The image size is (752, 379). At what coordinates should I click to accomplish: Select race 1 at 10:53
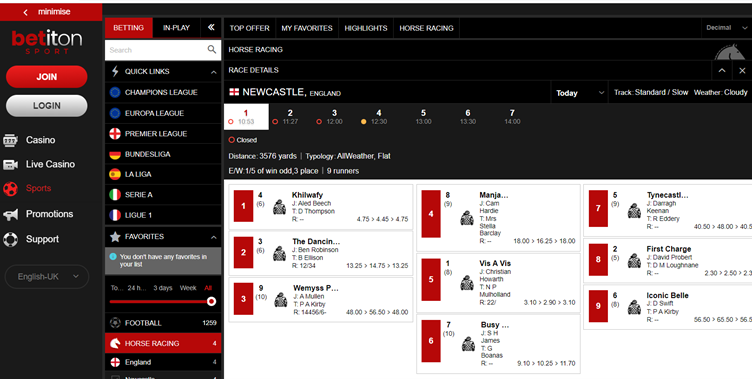coord(246,117)
